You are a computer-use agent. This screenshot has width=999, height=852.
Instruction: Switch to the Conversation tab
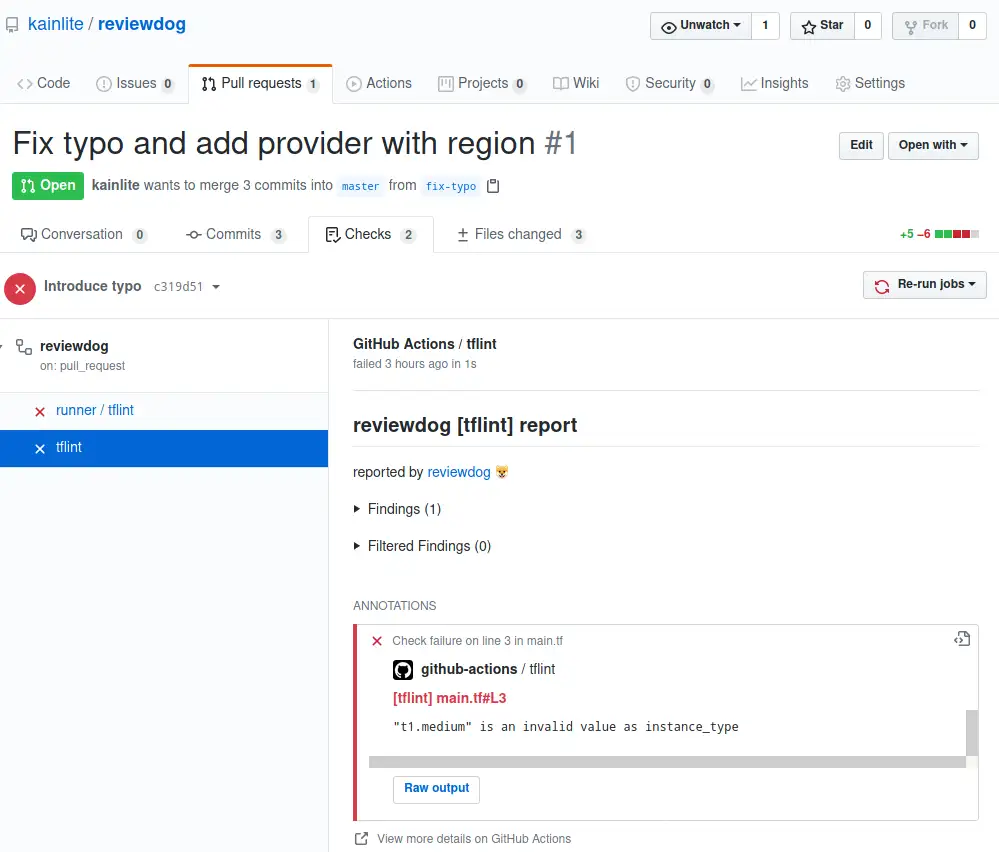click(83, 235)
